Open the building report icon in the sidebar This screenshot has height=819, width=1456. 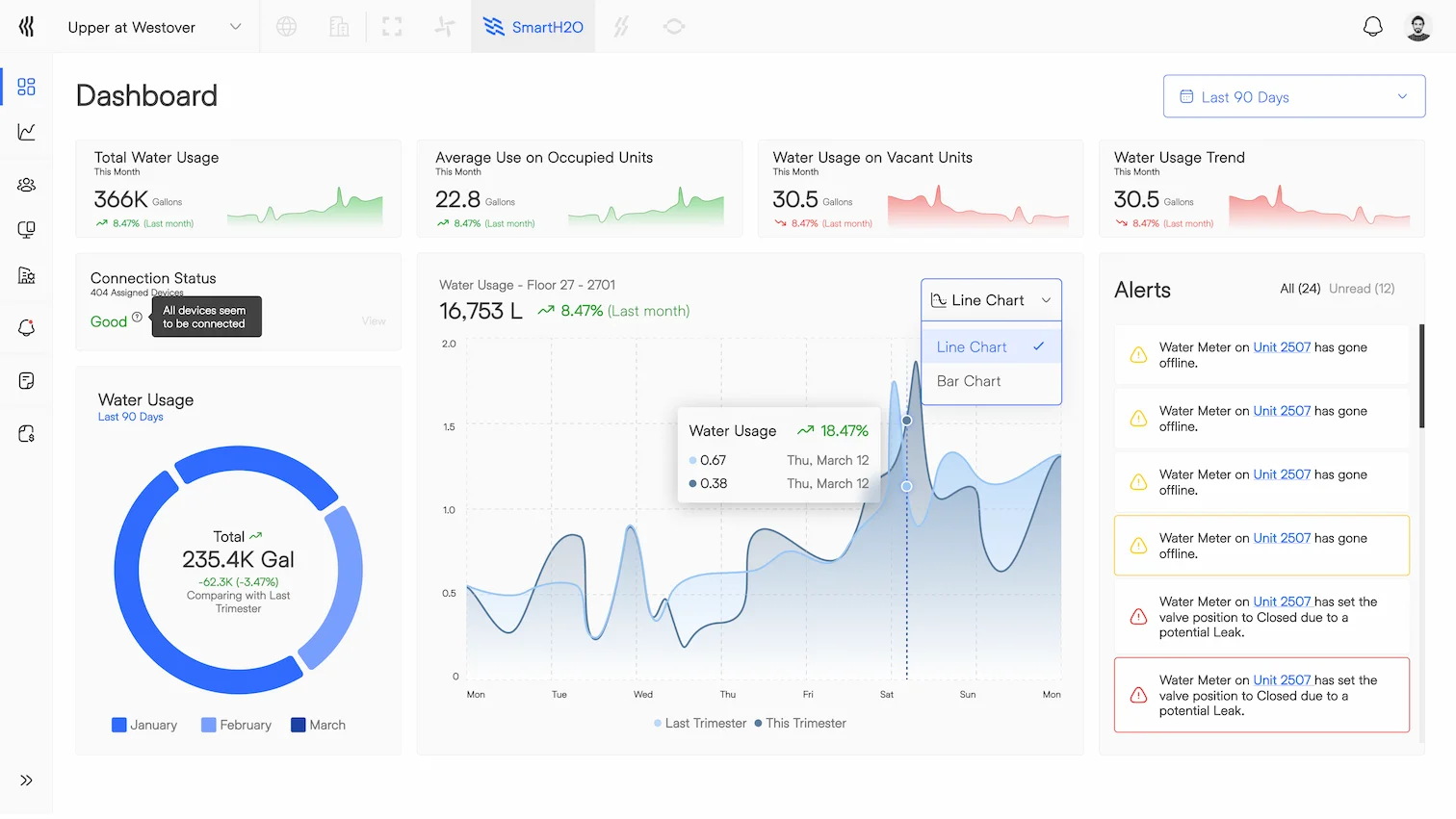pos(27,275)
